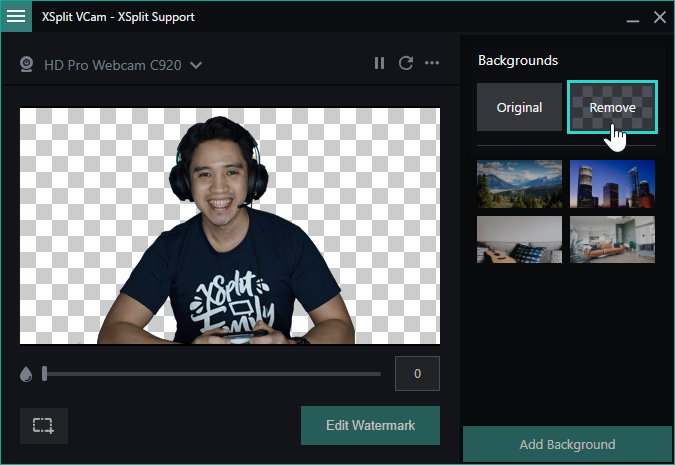The height and width of the screenshot is (465, 675).
Task: Click the Backgrounds panel heading
Action: [x=518, y=60]
